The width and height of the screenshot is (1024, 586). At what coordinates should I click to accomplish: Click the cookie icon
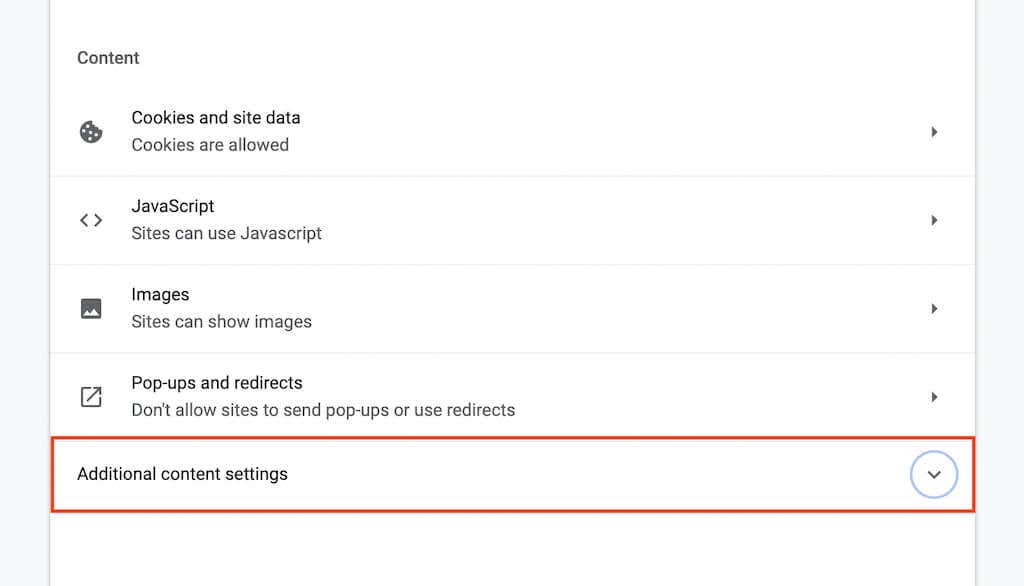[91, 132]
